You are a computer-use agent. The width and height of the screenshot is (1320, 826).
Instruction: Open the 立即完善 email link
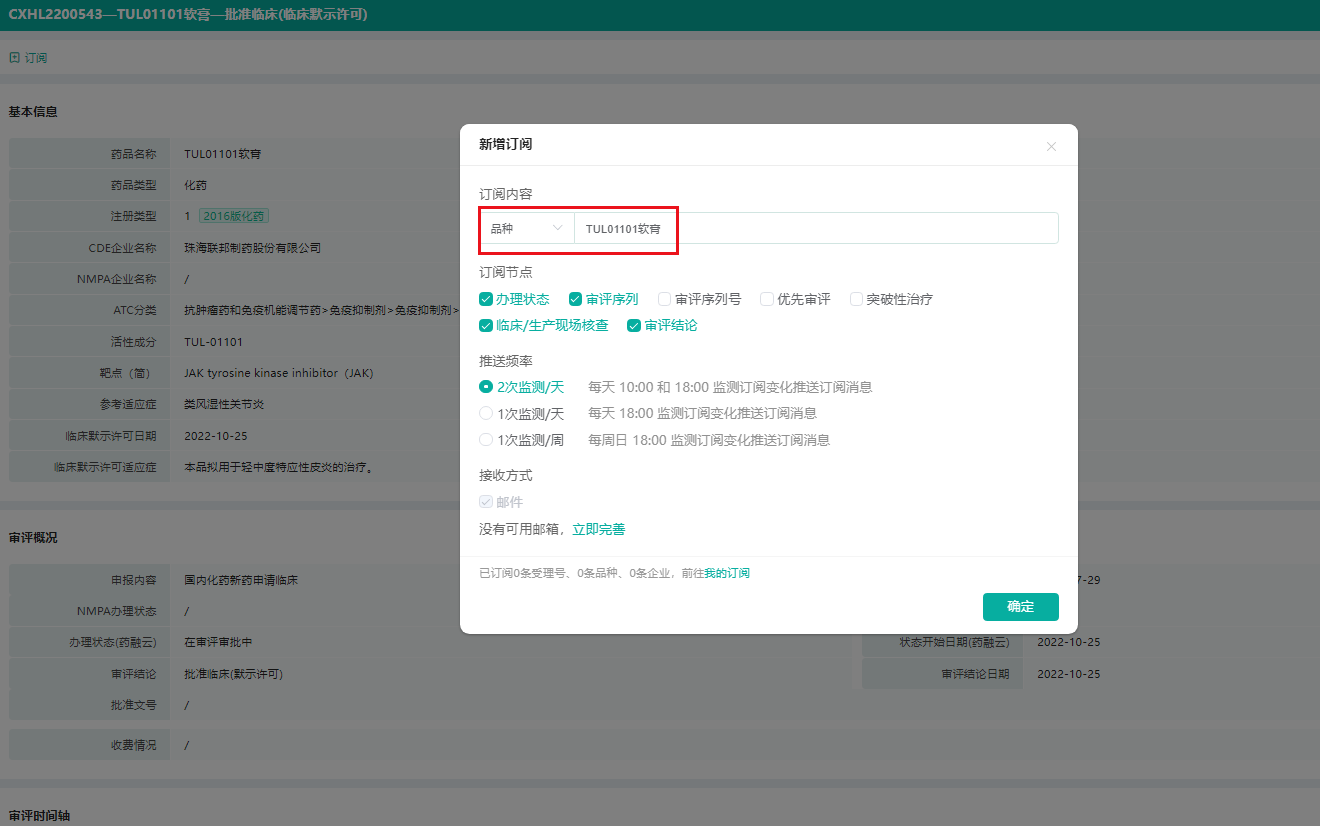[x=598, y=530]
